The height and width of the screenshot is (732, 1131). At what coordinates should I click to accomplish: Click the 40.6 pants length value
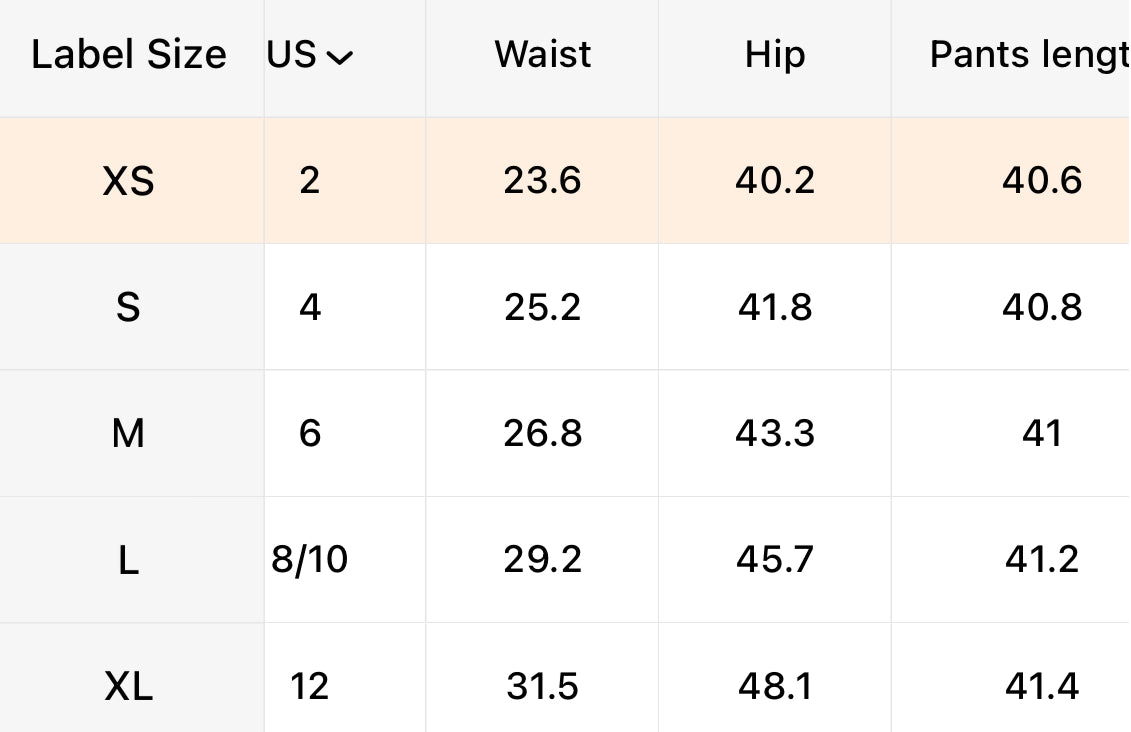coord(1042,181)
